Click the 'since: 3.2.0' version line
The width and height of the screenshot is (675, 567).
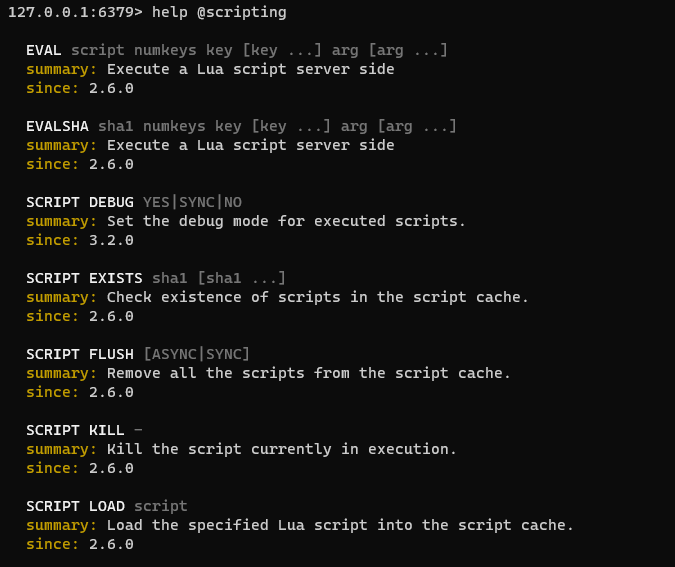pos(80,240)
